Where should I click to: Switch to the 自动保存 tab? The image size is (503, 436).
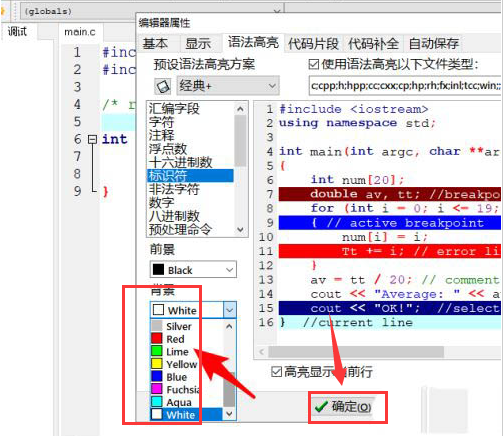[433, 44]
